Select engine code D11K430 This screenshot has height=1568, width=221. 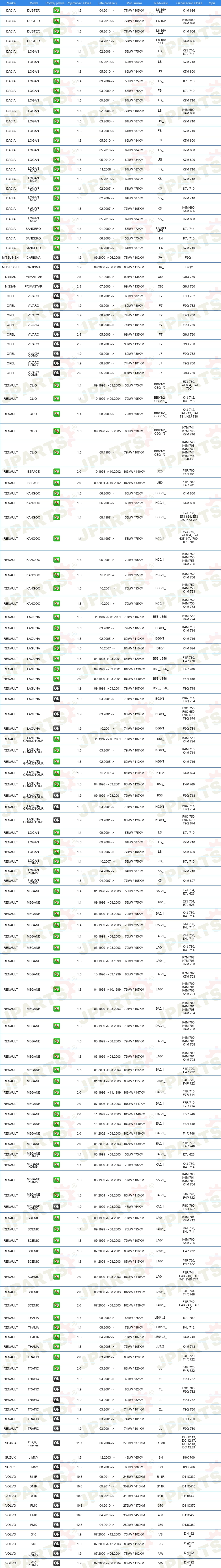[189, 1496]
